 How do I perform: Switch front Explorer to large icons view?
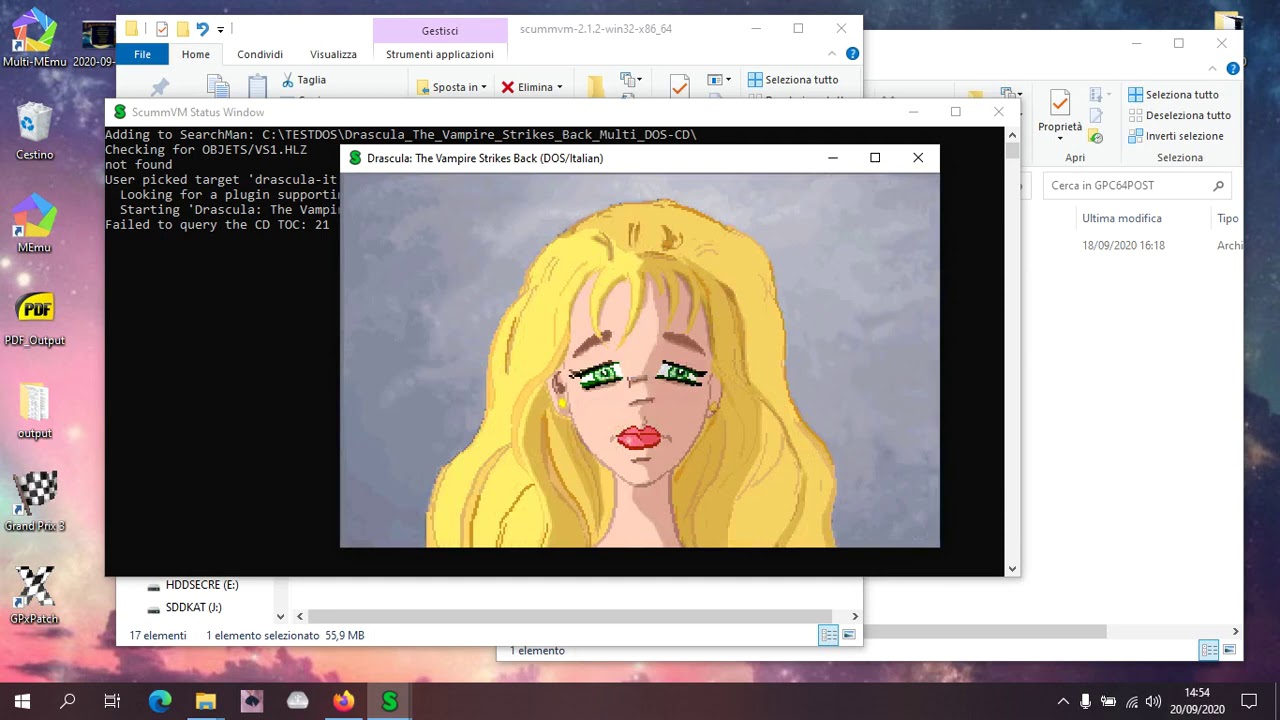click(x=849, y=635)
